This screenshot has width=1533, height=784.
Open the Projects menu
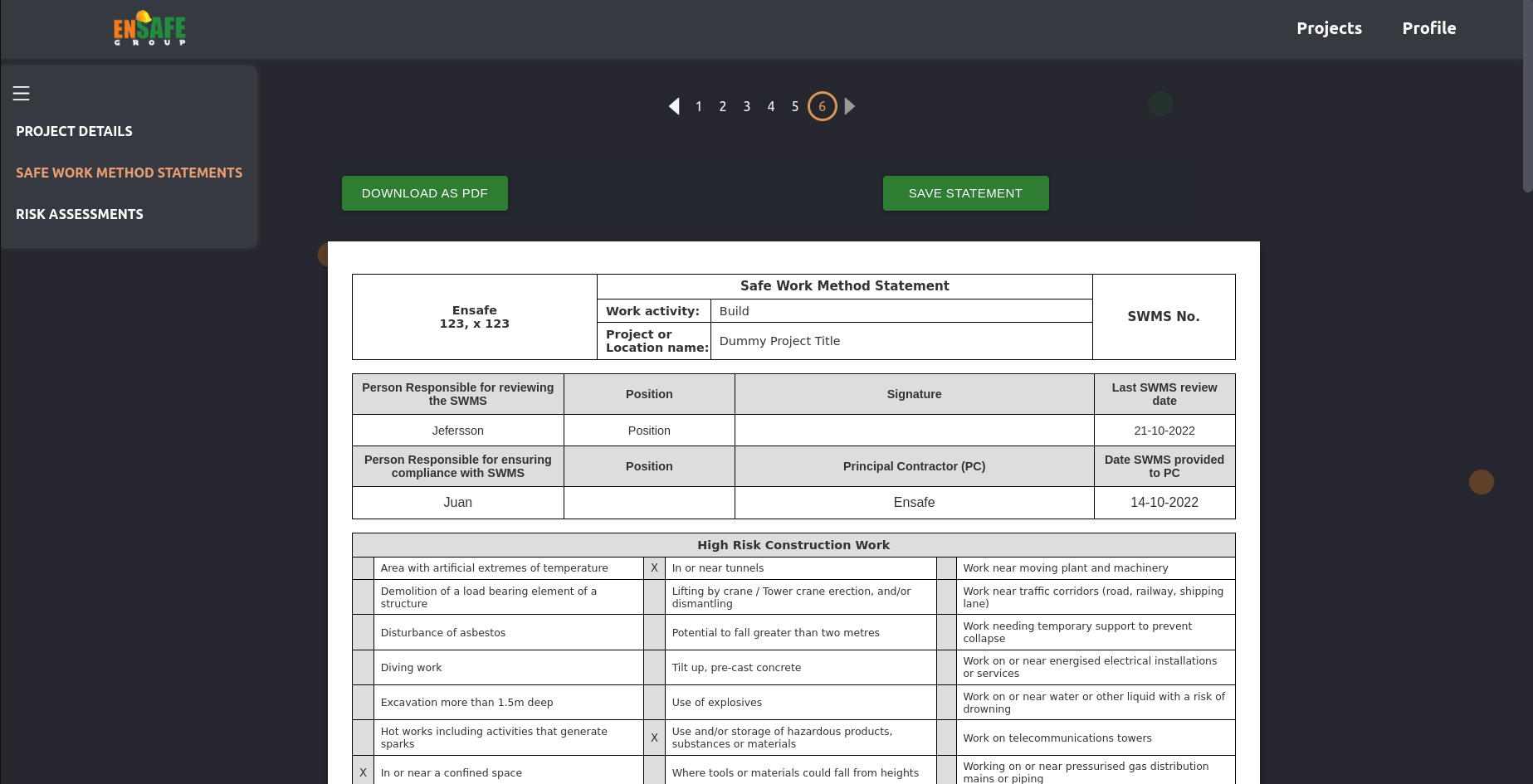1329,28
